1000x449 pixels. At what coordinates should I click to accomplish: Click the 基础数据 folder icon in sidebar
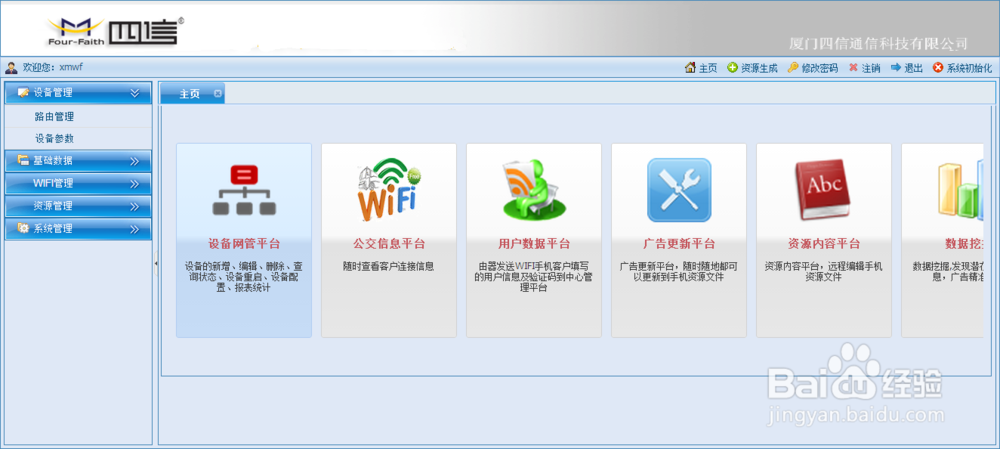point(23,160)
